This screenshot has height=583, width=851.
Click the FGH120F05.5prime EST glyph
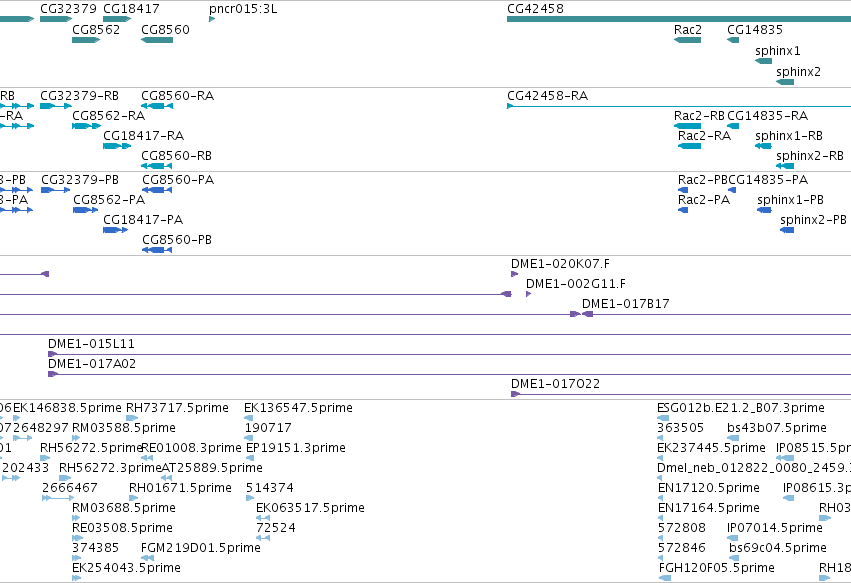tap(665, 578)
